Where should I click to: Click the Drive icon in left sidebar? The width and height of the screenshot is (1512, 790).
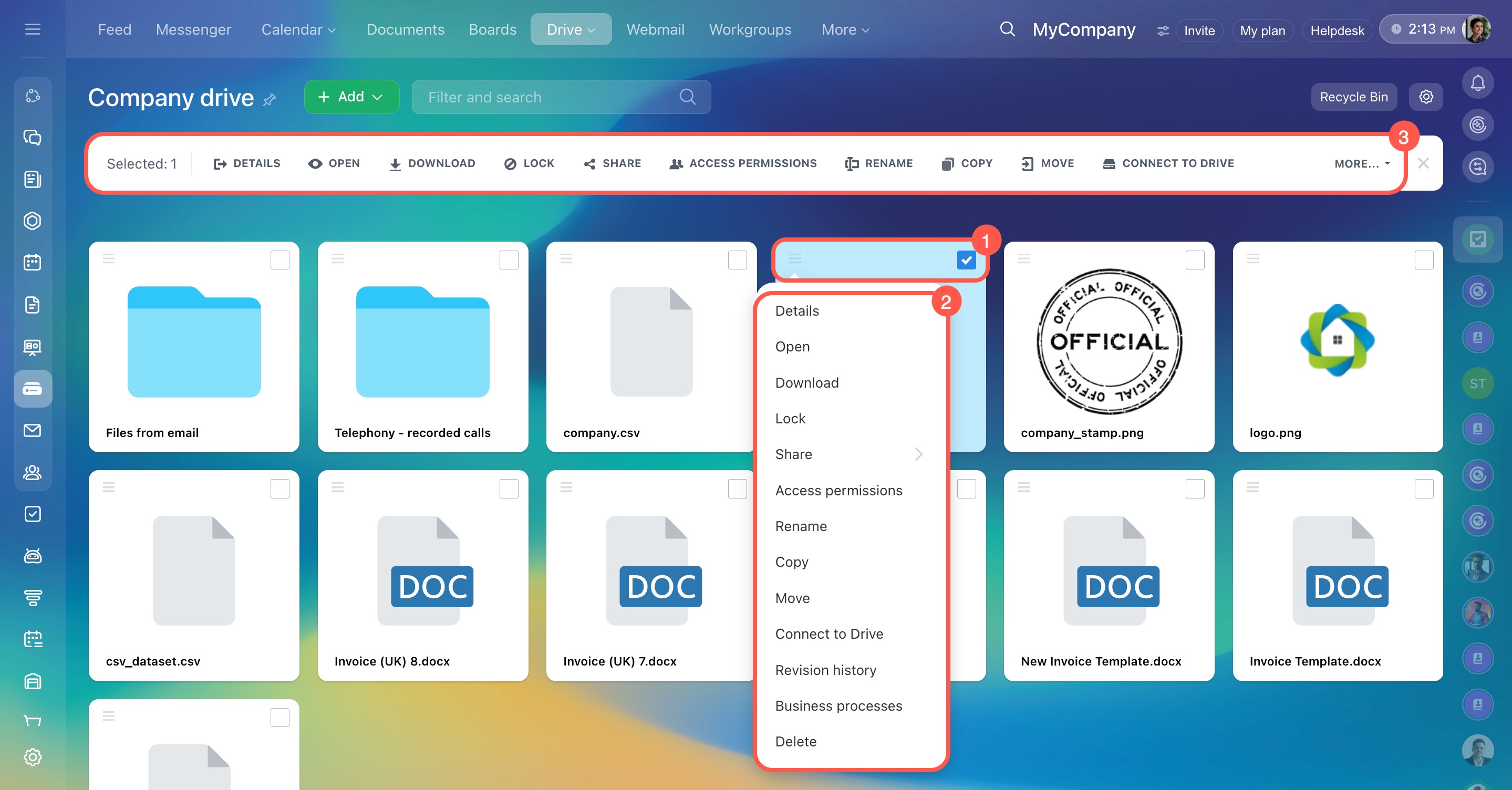(x=33, y=389)
